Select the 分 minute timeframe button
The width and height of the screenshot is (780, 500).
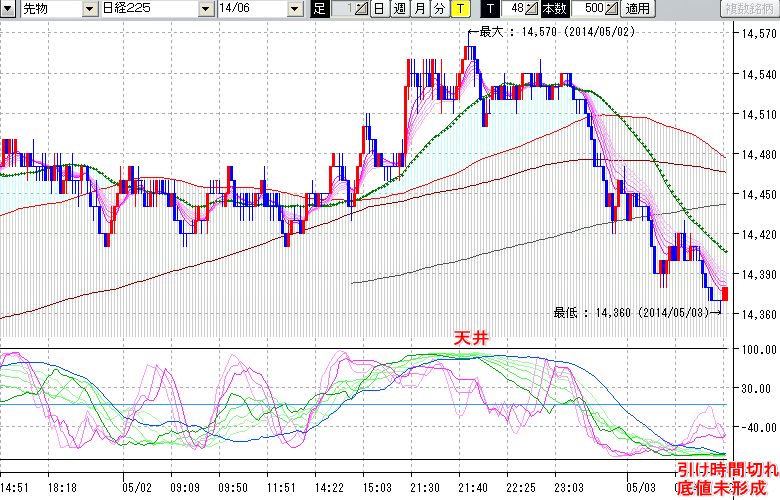438,9
